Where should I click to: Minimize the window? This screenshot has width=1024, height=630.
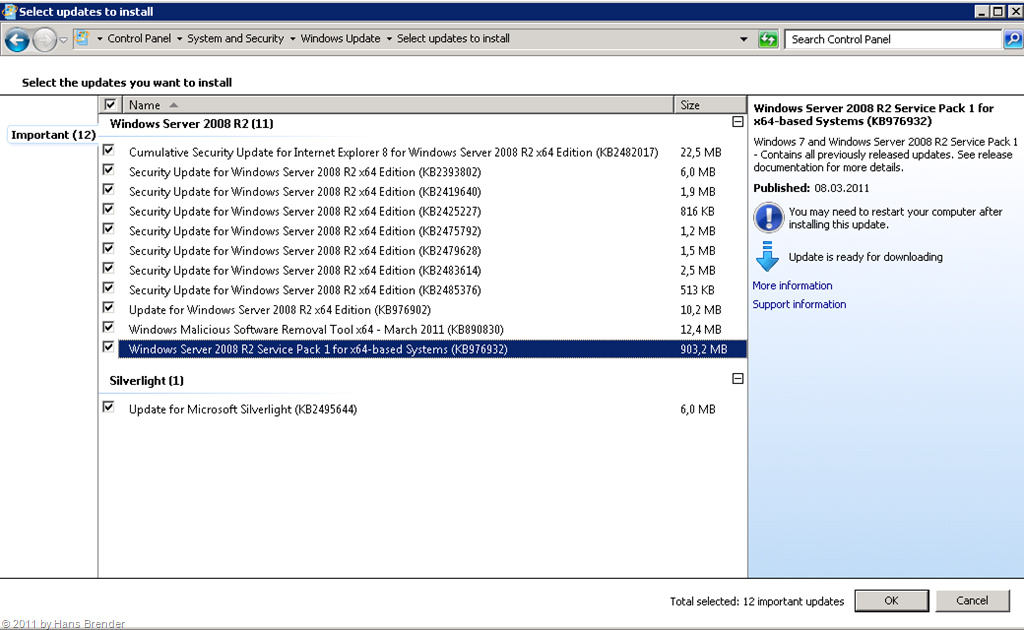pos(982,11)
